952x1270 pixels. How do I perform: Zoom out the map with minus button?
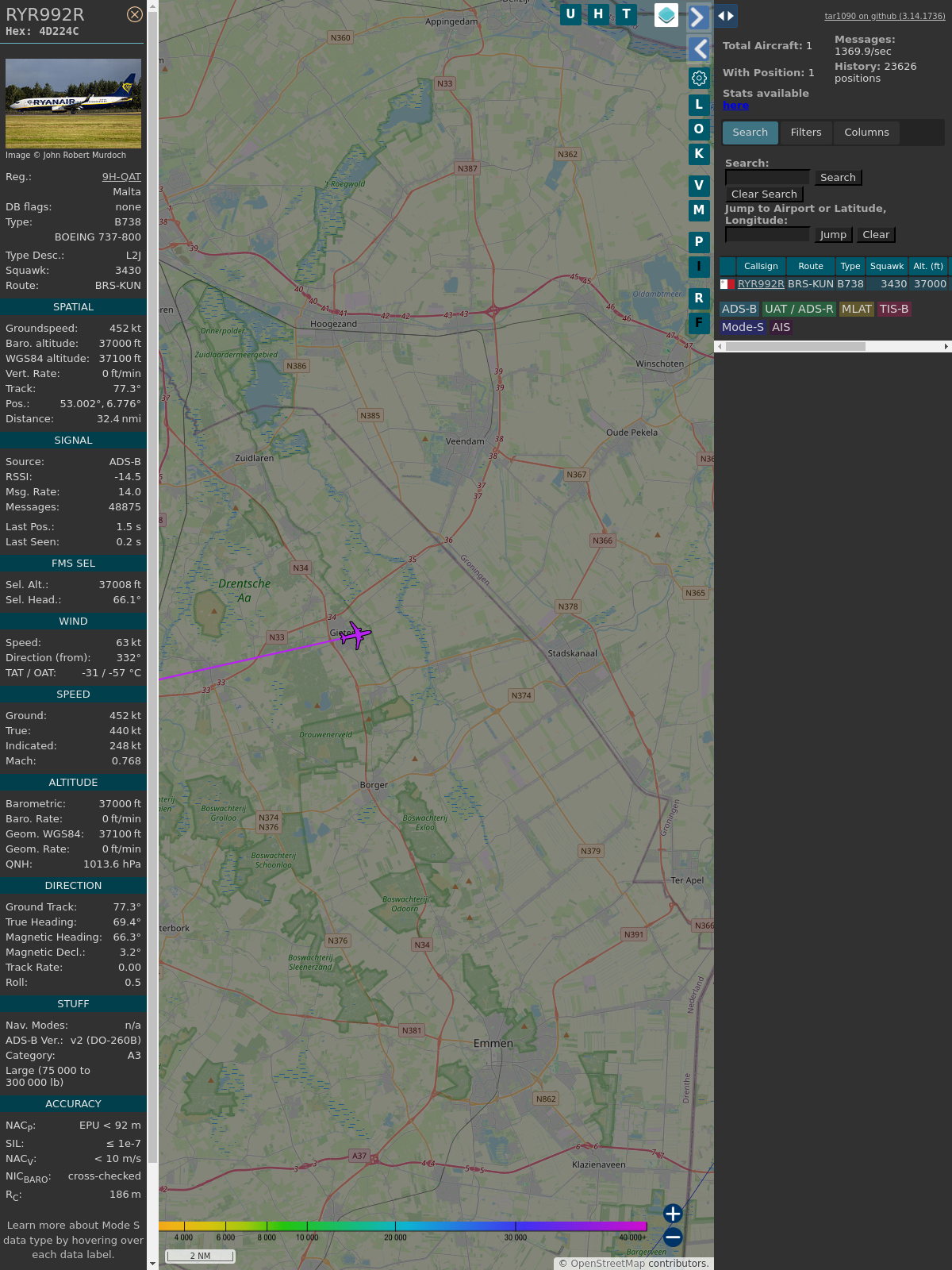pos(673,1237)
